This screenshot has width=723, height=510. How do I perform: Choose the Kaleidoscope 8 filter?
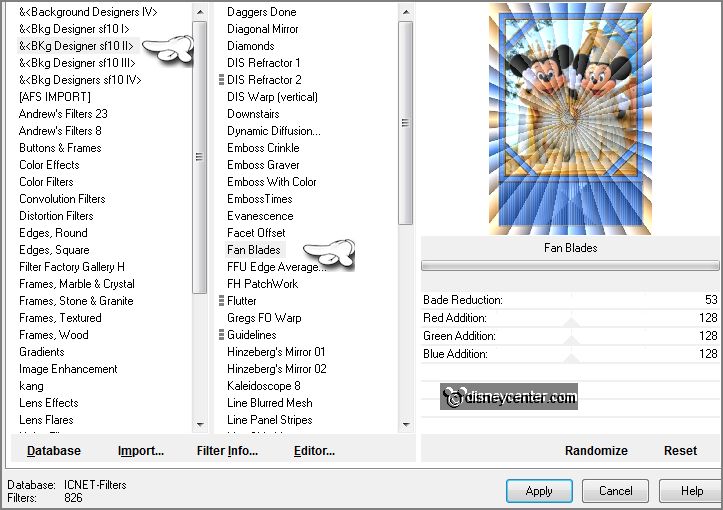tap(264, 386)
